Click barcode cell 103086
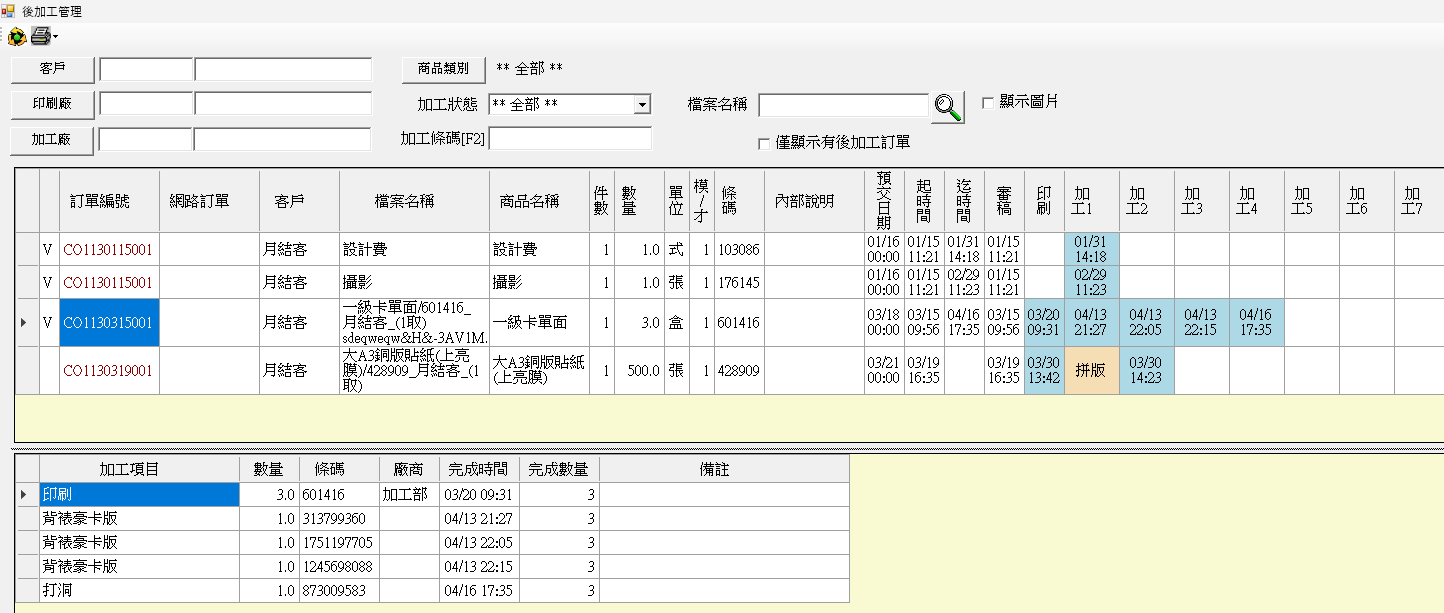 (x=739, y=249)
